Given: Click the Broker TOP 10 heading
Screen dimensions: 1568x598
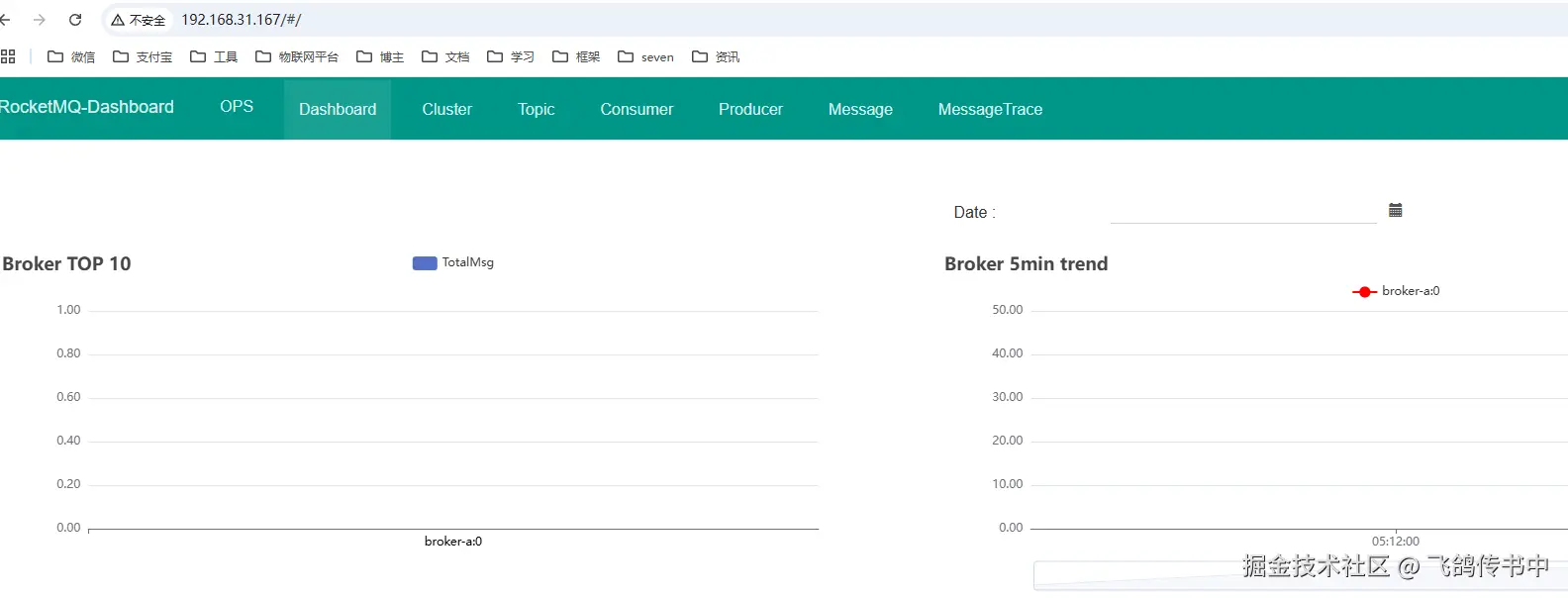Looking at the screenshot, I should (66, 263).
